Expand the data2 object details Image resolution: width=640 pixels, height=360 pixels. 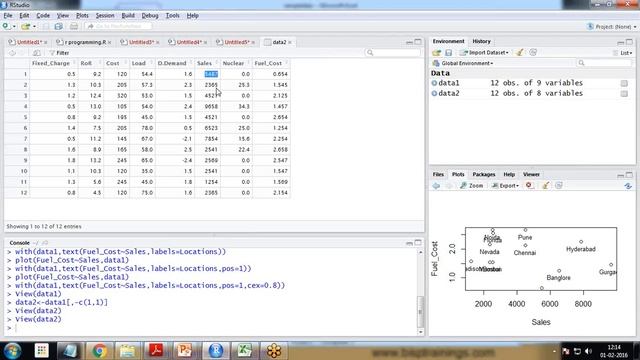434,93
